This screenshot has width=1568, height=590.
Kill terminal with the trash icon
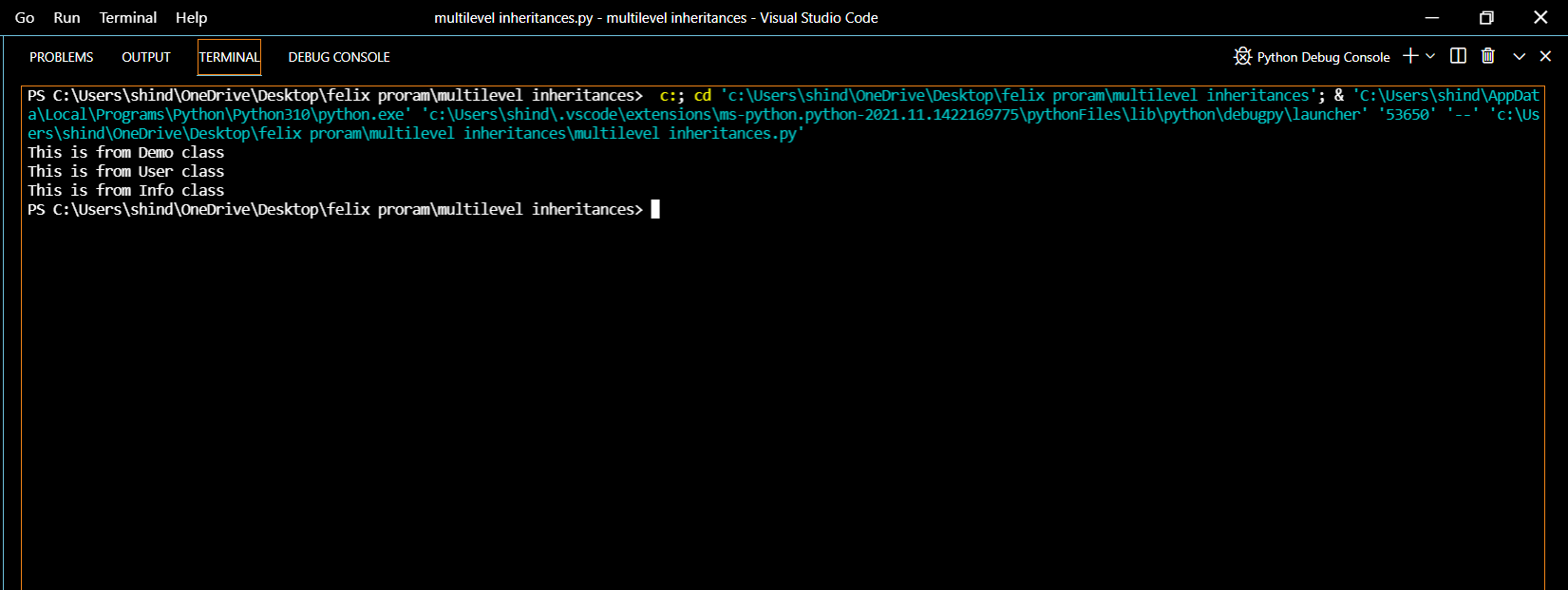pos(1488,56)
